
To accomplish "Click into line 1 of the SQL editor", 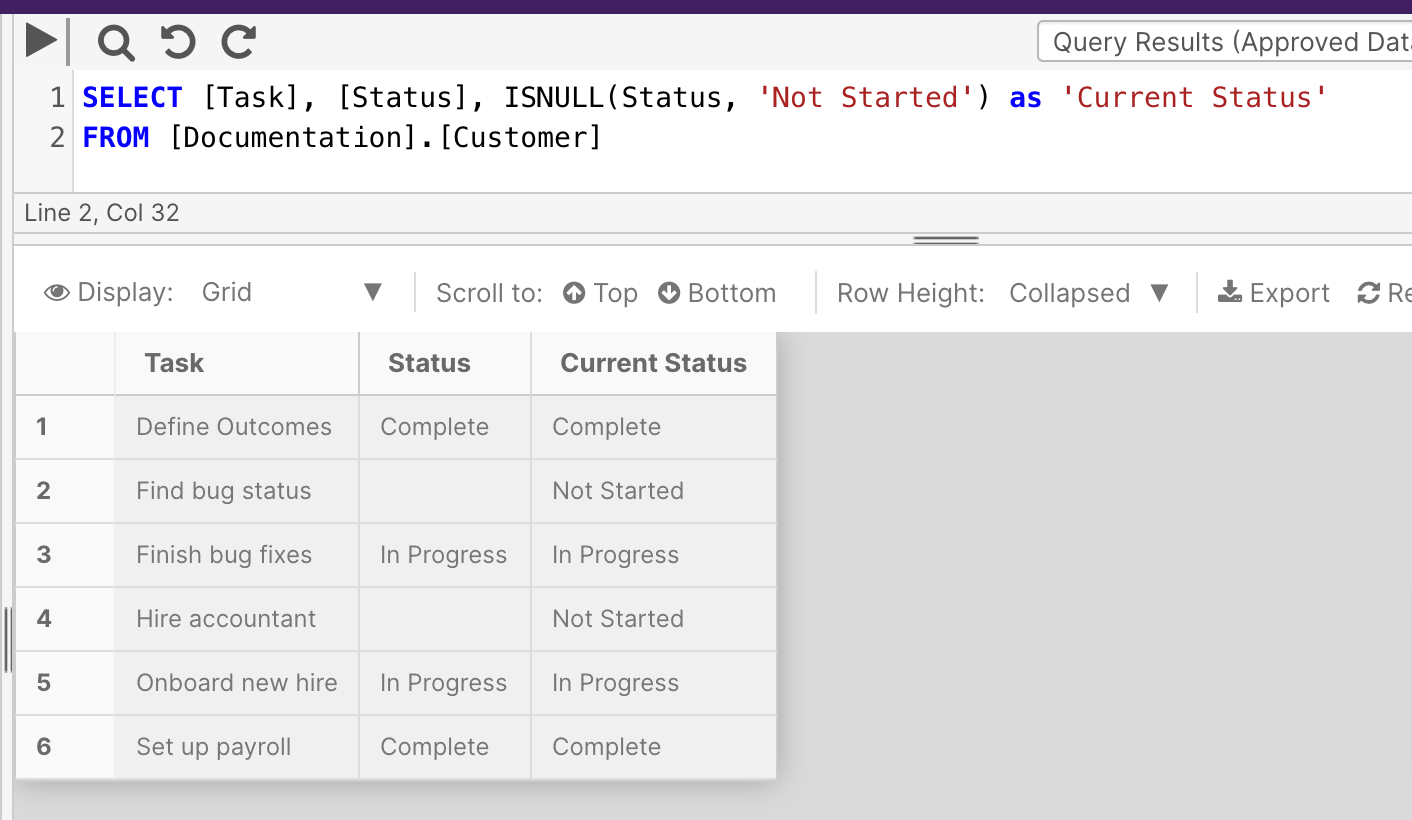I will tap(705, 97).
